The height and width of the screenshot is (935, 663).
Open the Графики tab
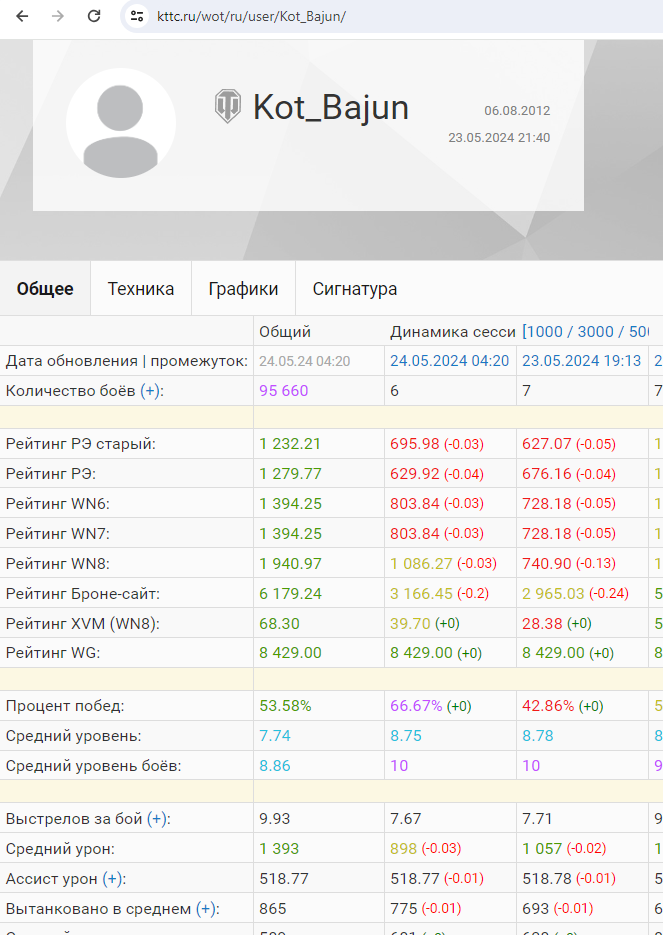click(x=243, y=289)
